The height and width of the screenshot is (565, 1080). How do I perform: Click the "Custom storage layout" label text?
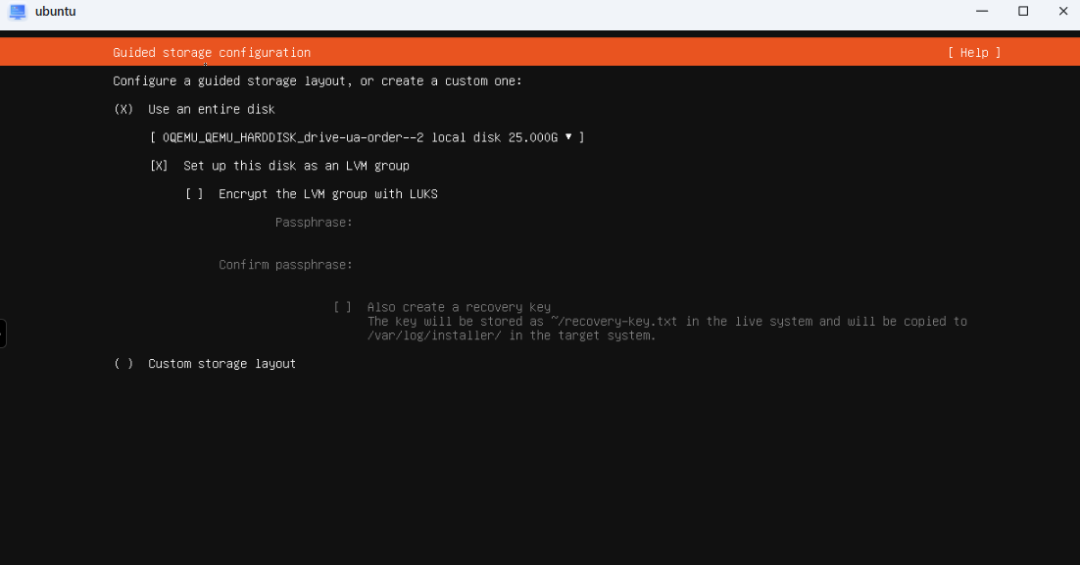click(222, 364)
